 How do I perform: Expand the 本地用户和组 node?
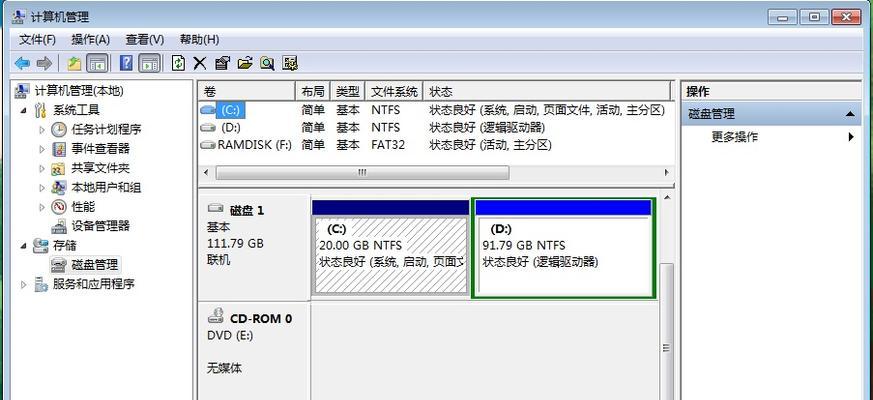(x=42, y=188)
